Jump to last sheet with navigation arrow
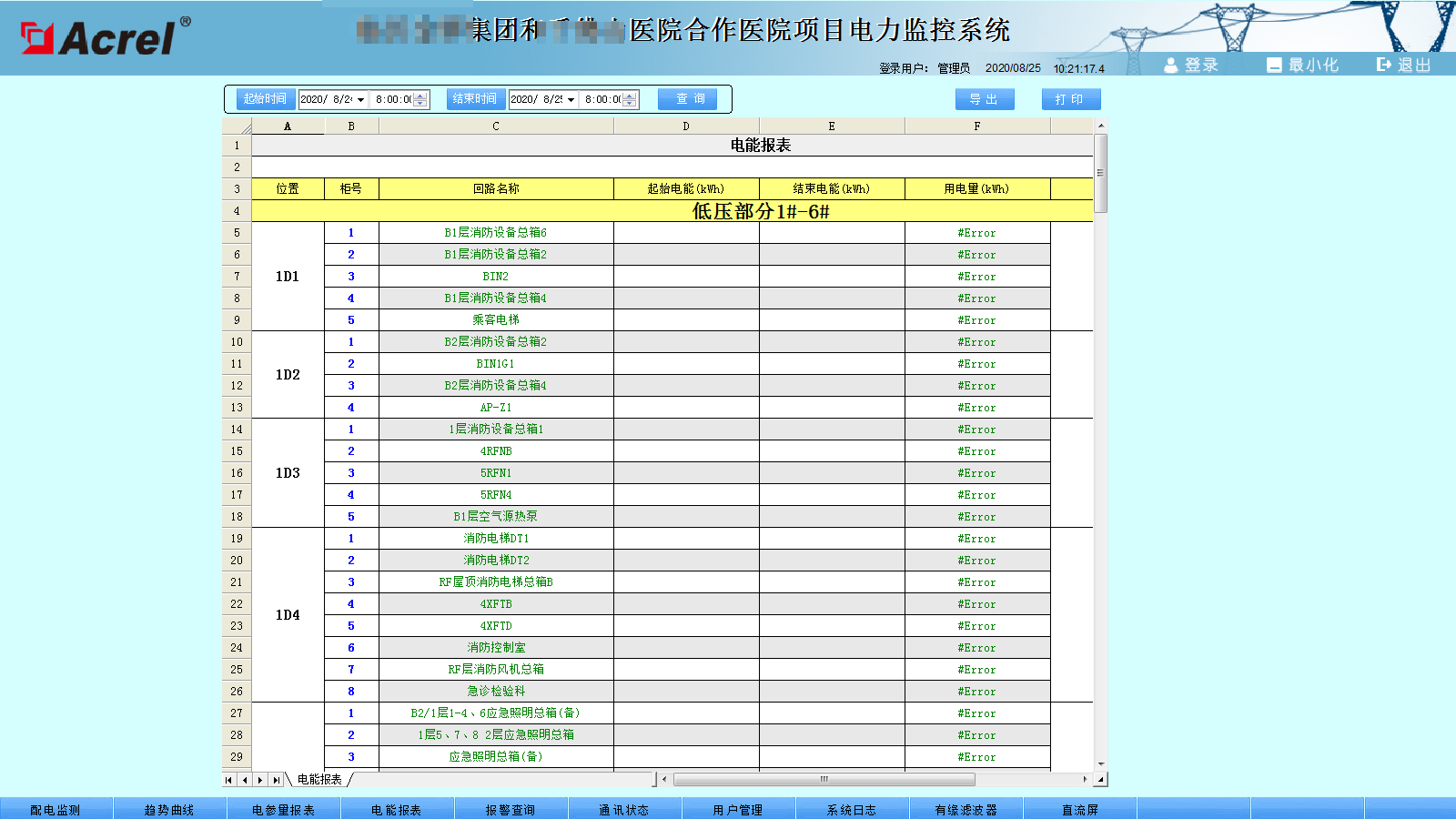This screenshot has height=819, width=1456. [276, 780]
